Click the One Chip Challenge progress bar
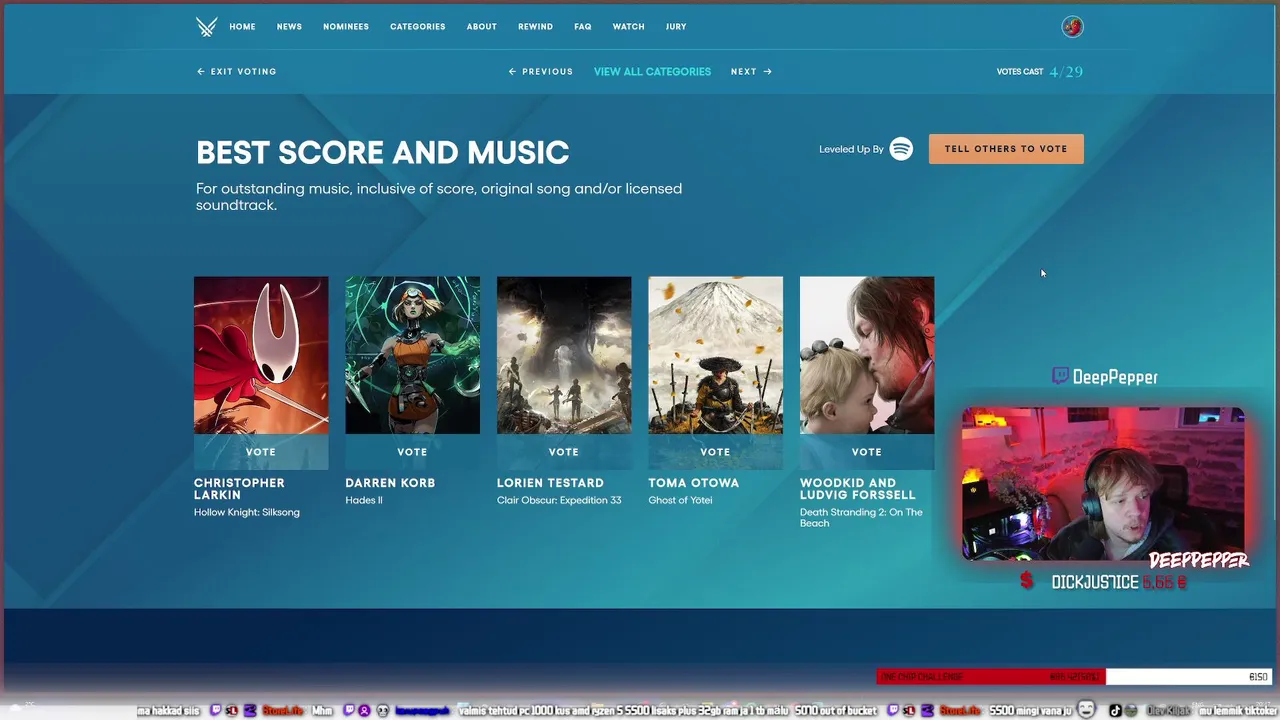The height and width of the screenshot is (720, 1280). [x=1075, y=677]
